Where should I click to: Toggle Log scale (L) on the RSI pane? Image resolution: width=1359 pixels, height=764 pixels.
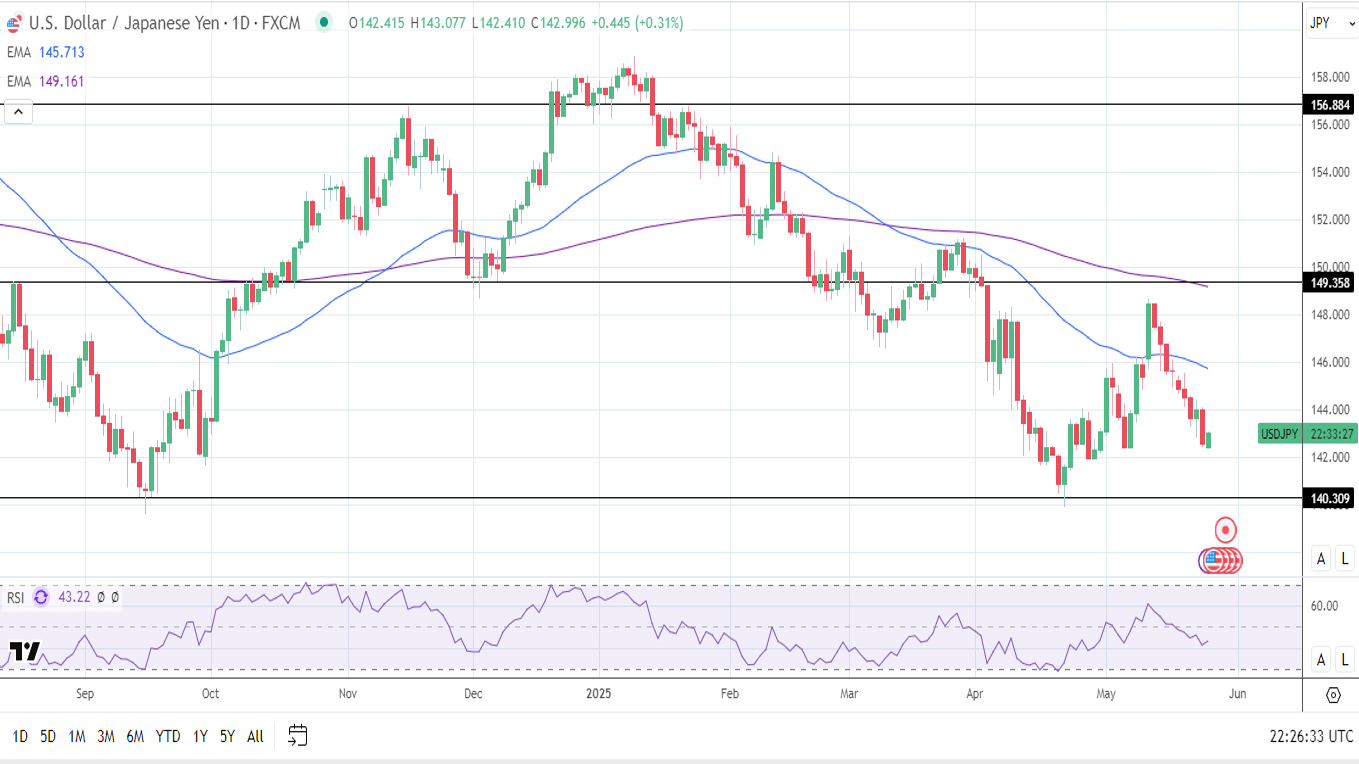[1345, 658]
